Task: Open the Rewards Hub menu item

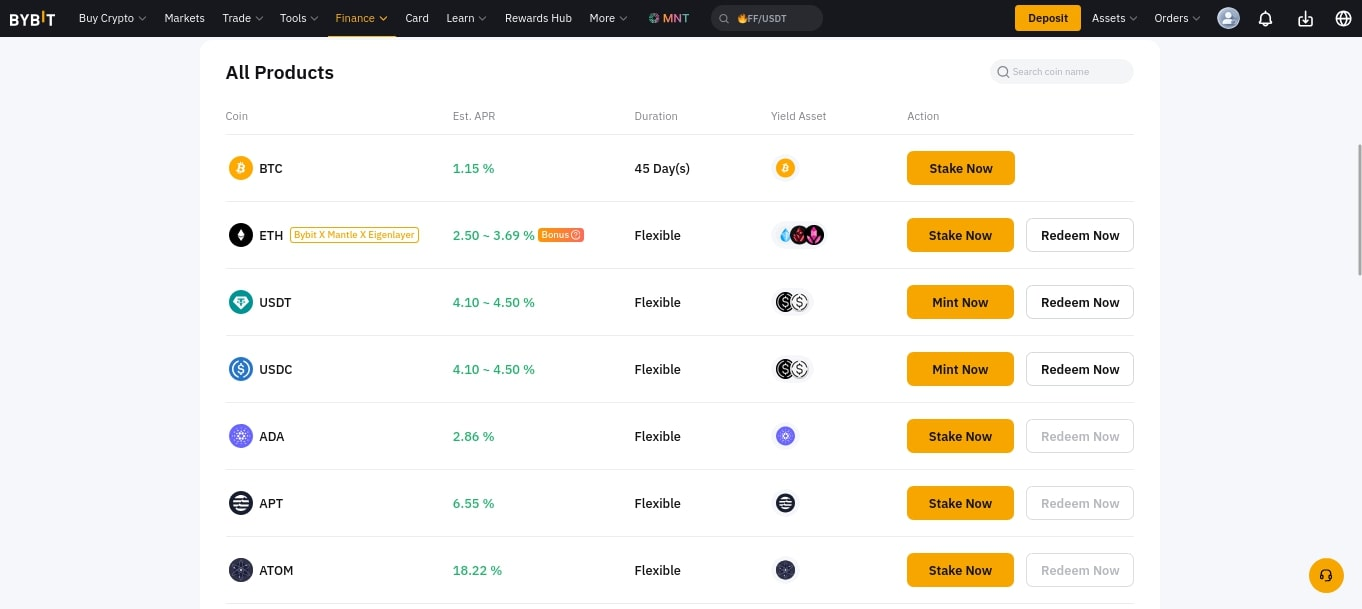Action: pyautogui.click(x=538, y=18)
